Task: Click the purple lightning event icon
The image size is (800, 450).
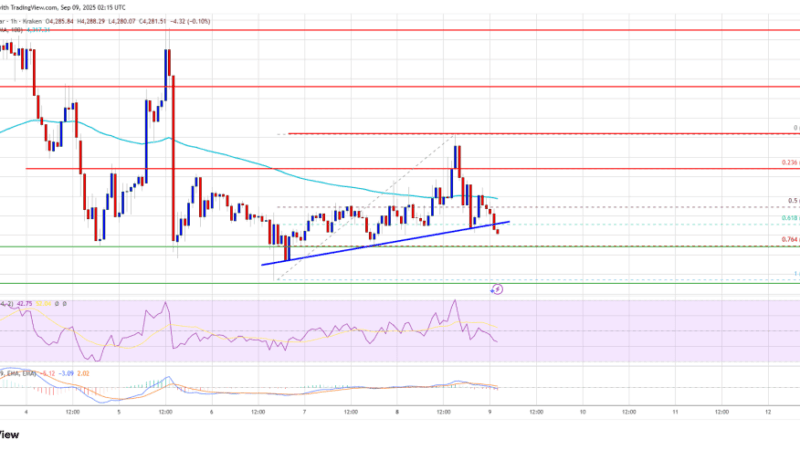Action: tap(497, 289)
